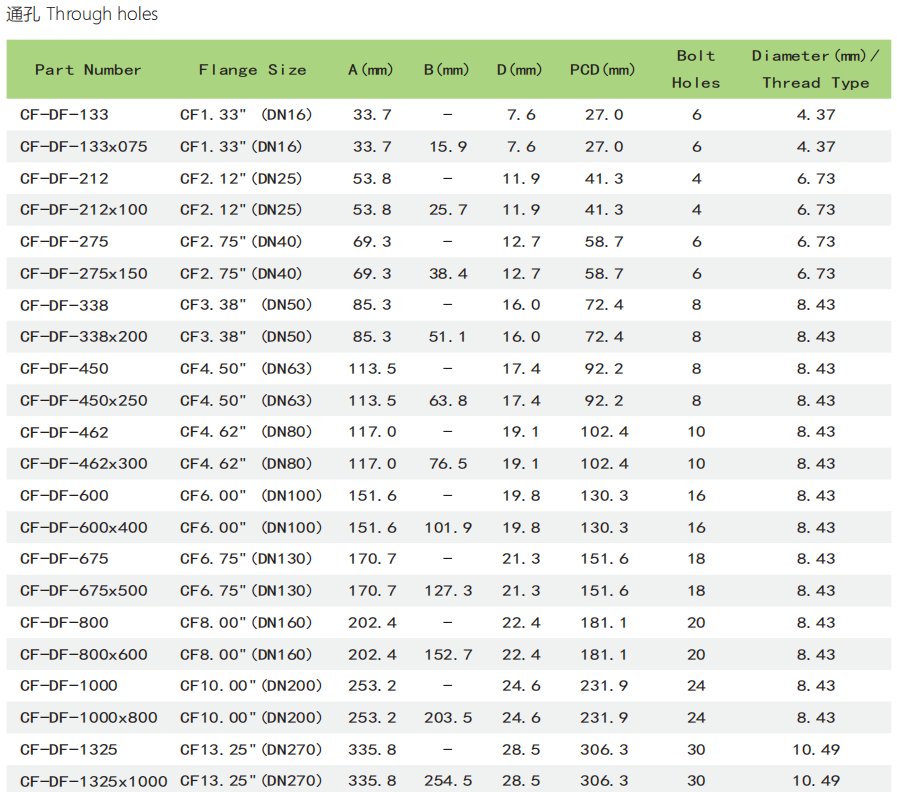
Task: Click the B value 101.9
Action: click(447, 528)
